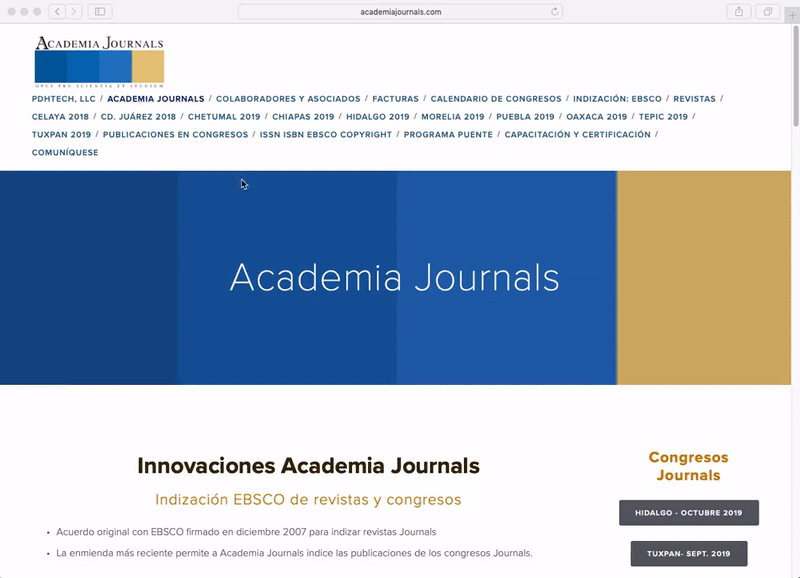
Task: Open TUXPAN 2019 navigation link
Action: click(61, 135)
